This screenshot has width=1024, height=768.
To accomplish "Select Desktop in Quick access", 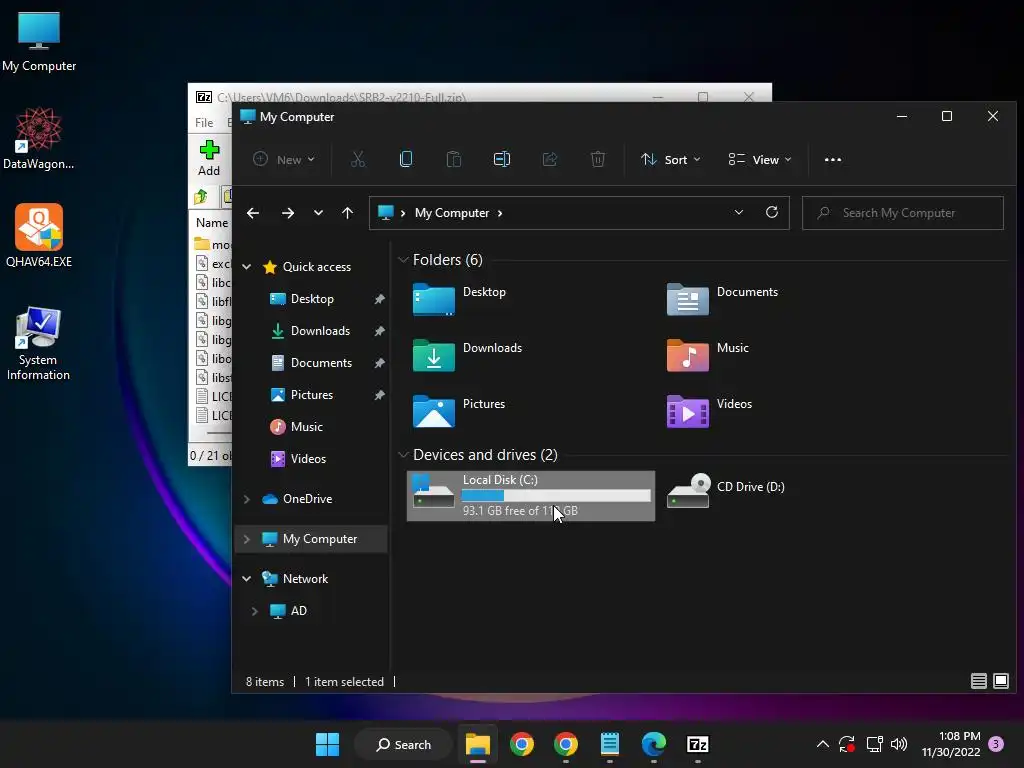I will pos(312,298).
